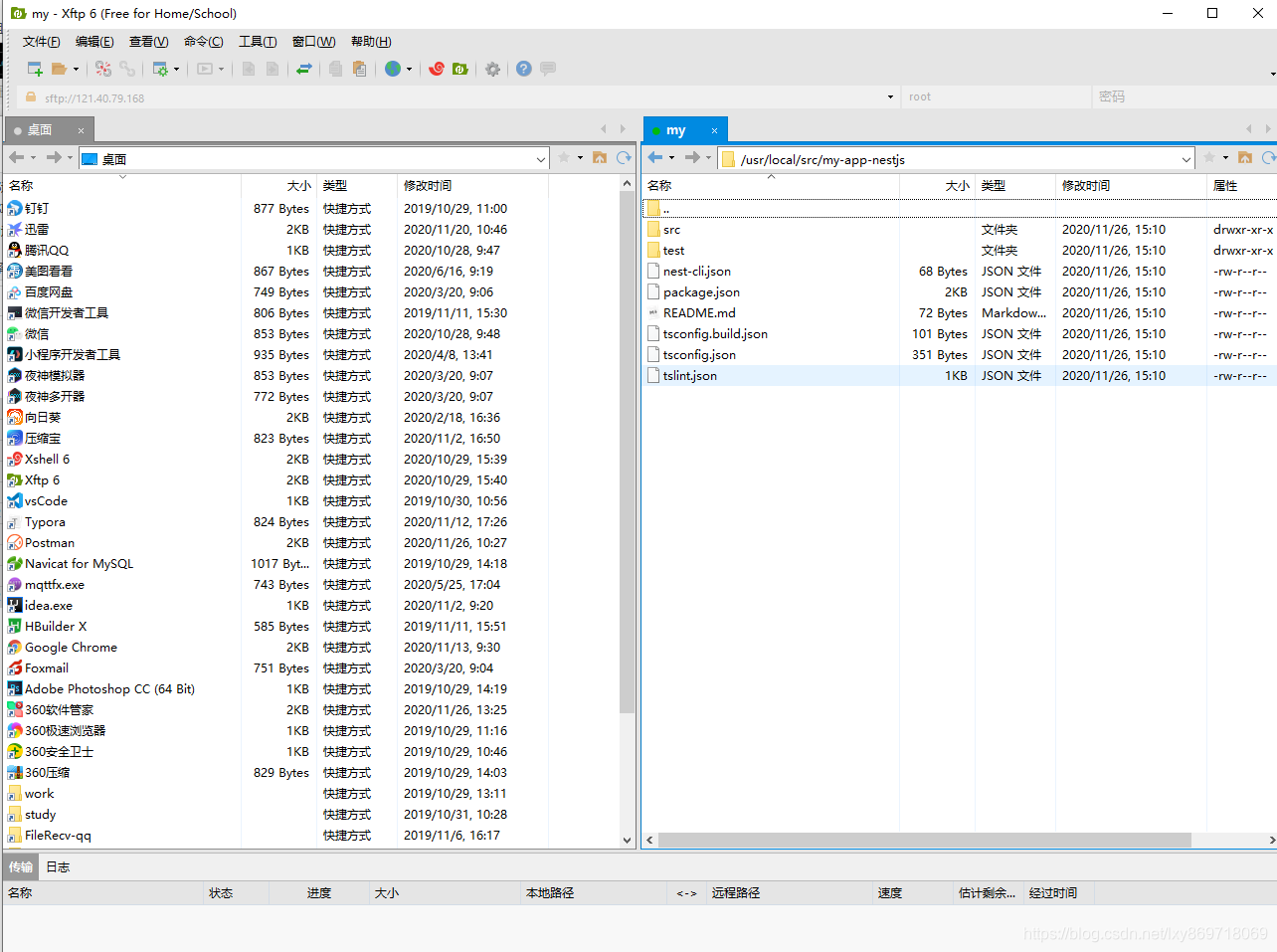Open the 工具(T) menu
Image resolution: width=1277 pixels, height=952 pixels.
click(258, 42)
